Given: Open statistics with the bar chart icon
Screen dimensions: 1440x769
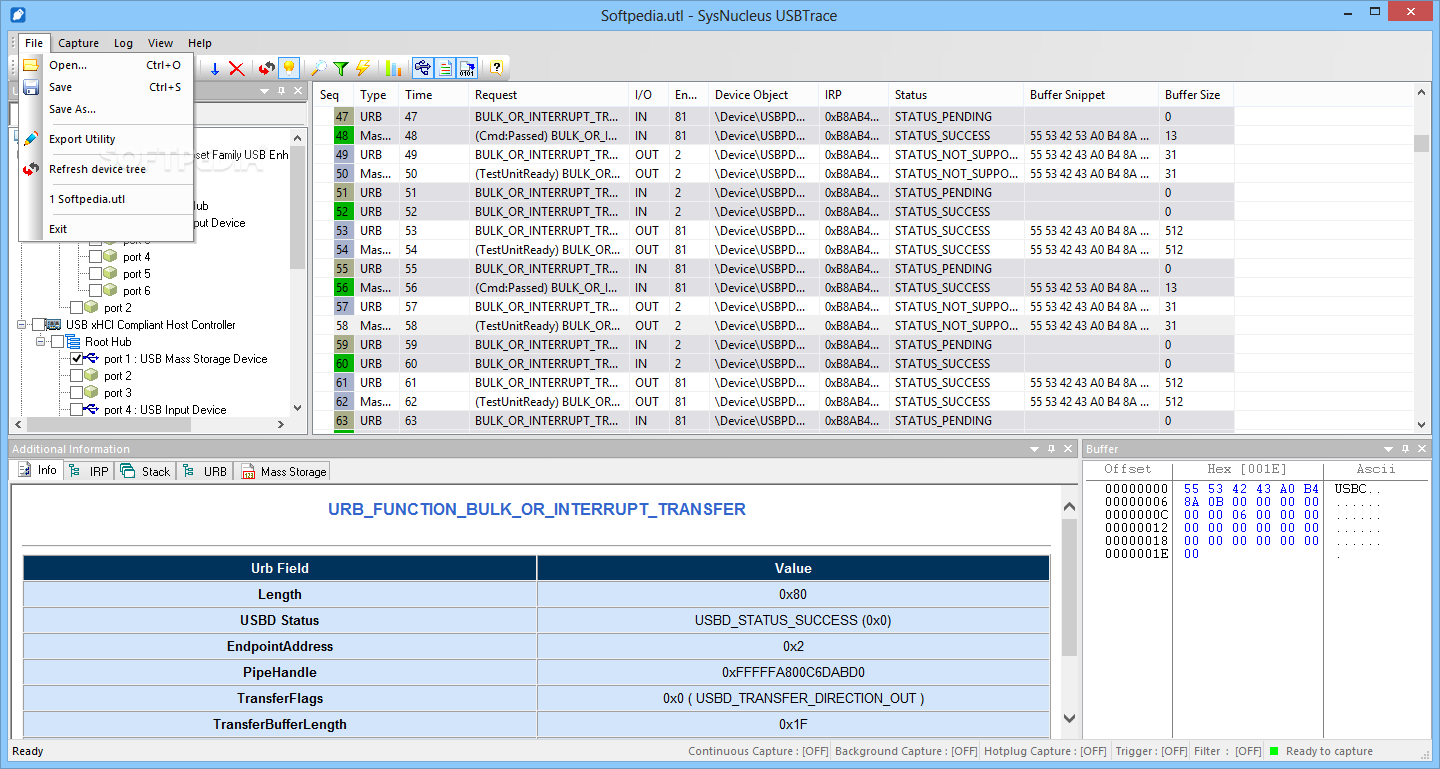Looking at the screenshot, I should coord(393,68).
